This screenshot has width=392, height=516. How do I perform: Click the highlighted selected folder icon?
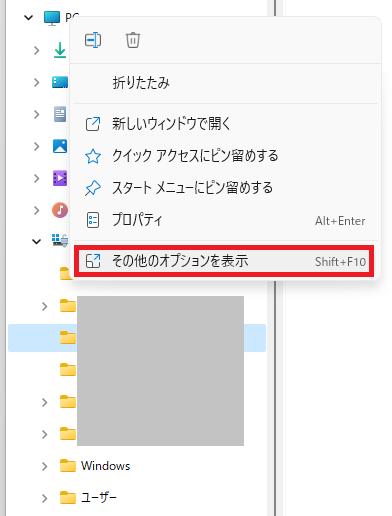click(x=68, y=338)
